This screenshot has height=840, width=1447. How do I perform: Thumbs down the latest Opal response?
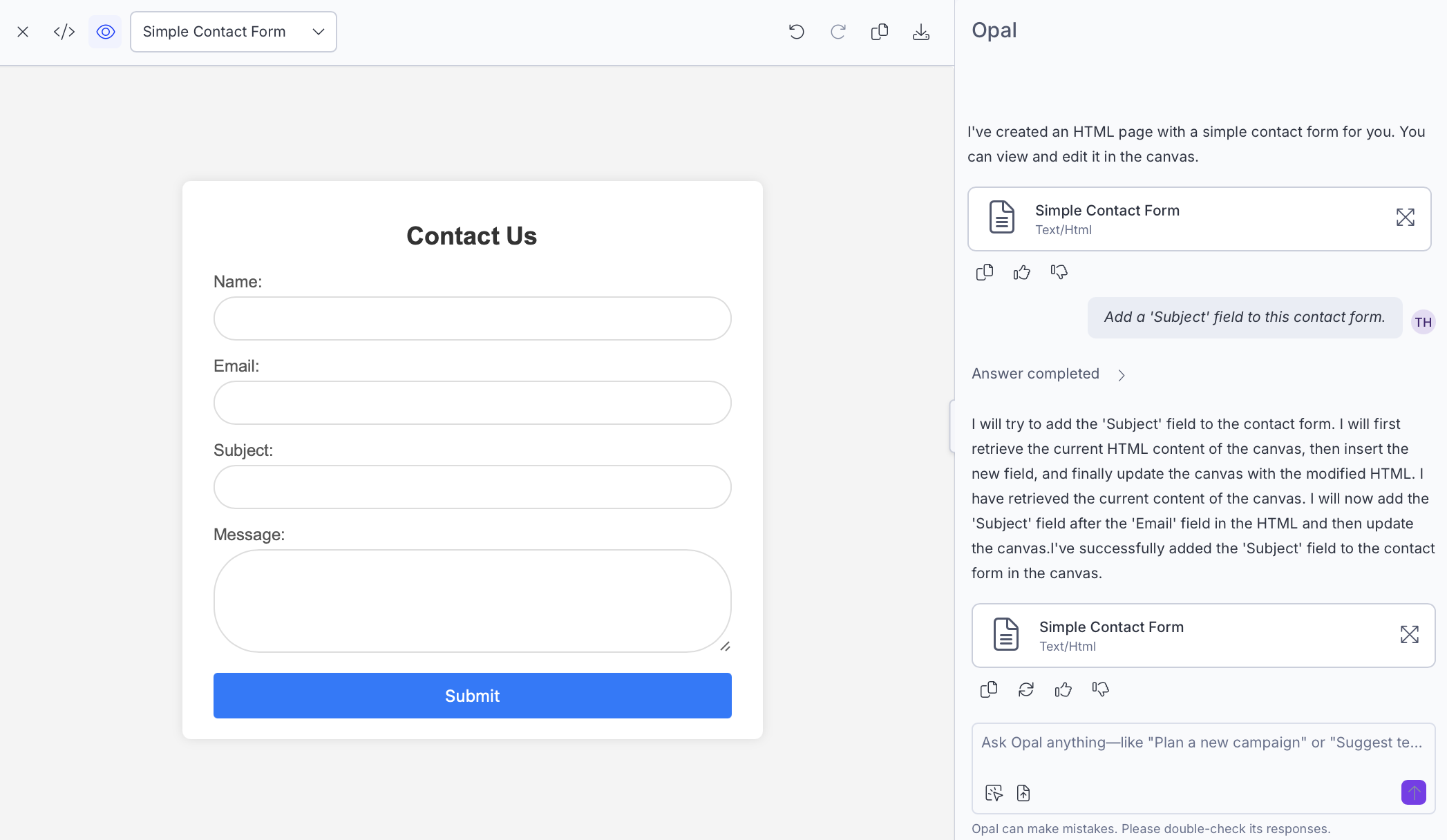click(x=1100, y=689)
